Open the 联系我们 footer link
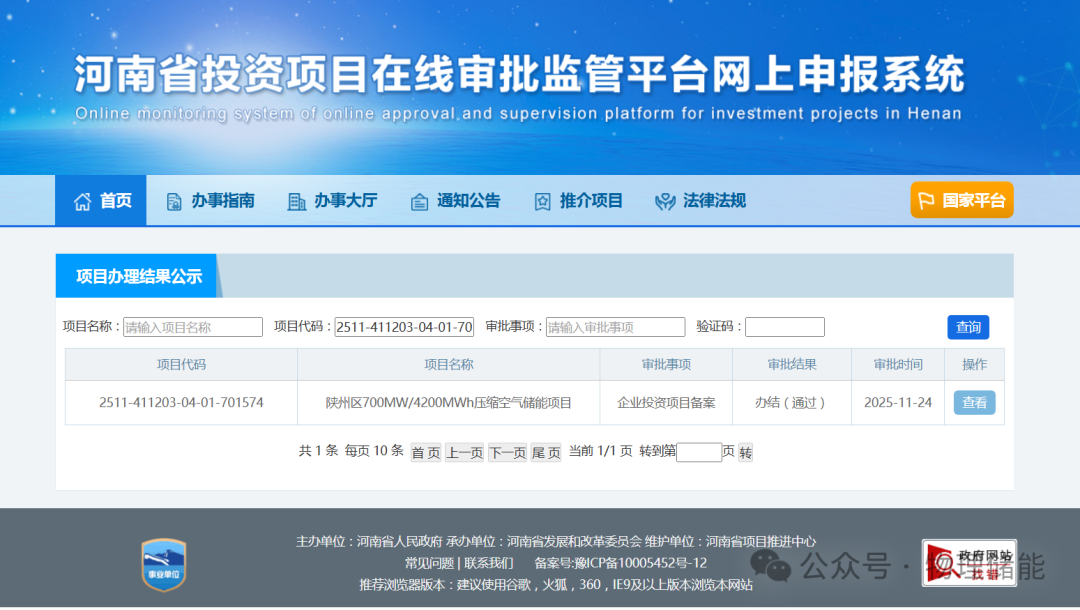The width and height of the screenshot is (1080, 610). tap(488, 563)
